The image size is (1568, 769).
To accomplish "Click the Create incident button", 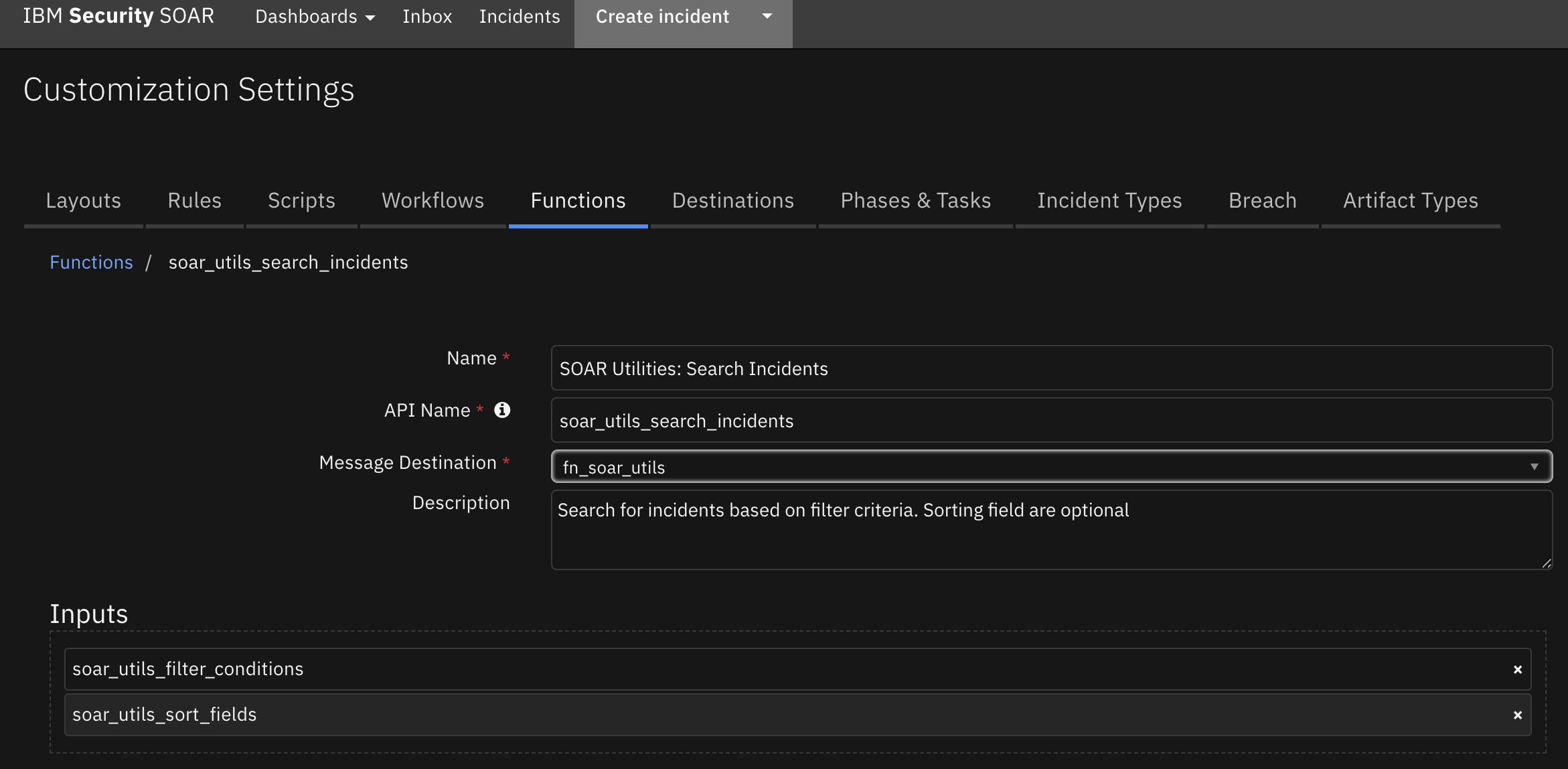I will (662, 16).
